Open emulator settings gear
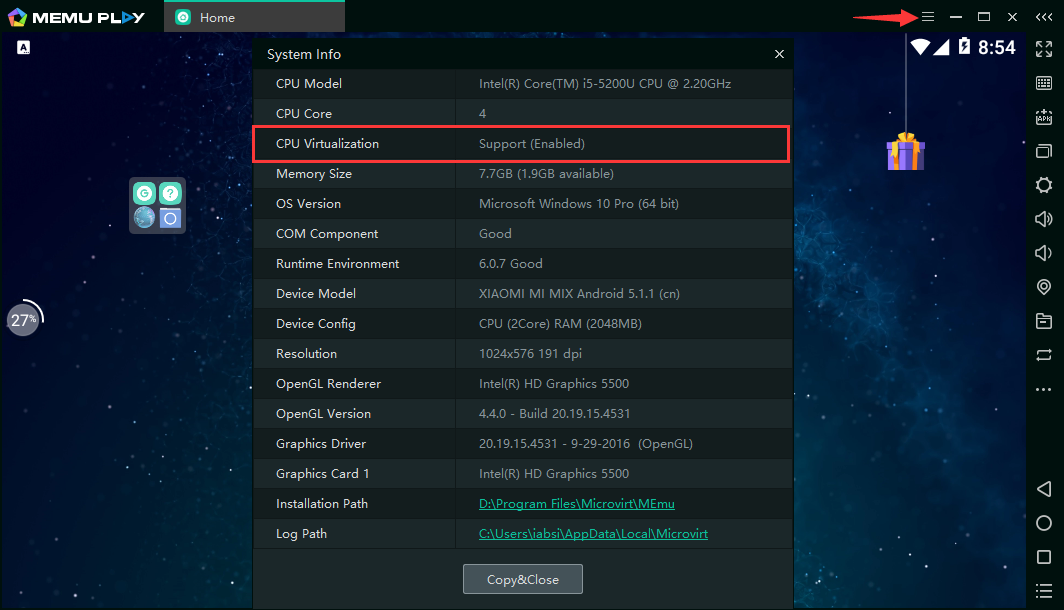The width and height of the screenshot is (1064, 610). tap(1044, 185)
